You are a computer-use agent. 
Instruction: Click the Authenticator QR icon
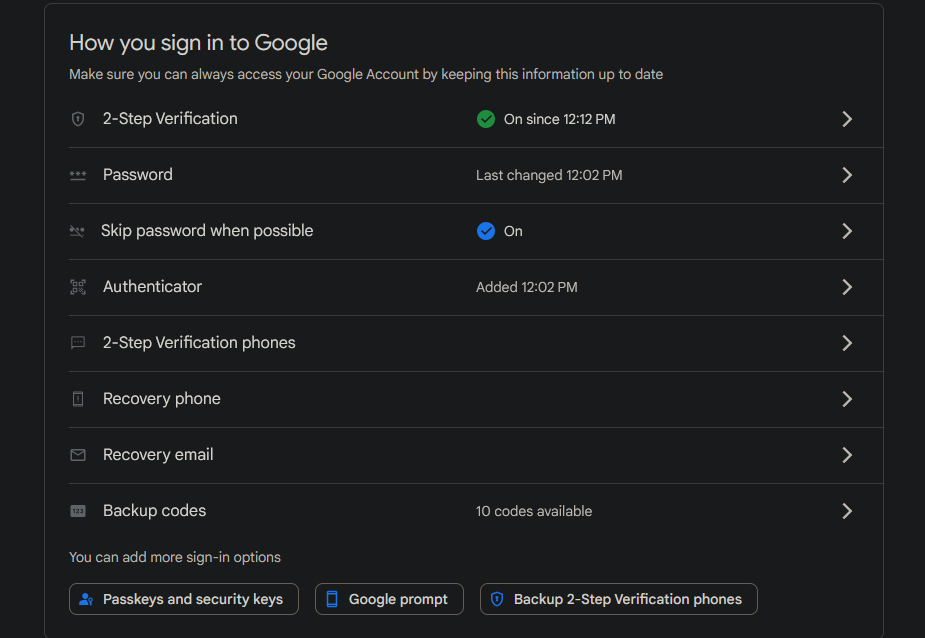78,287
